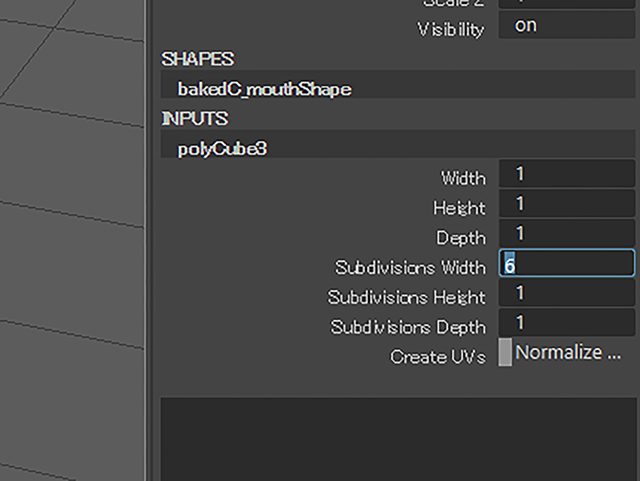Click the SHAPES section header

198,59
